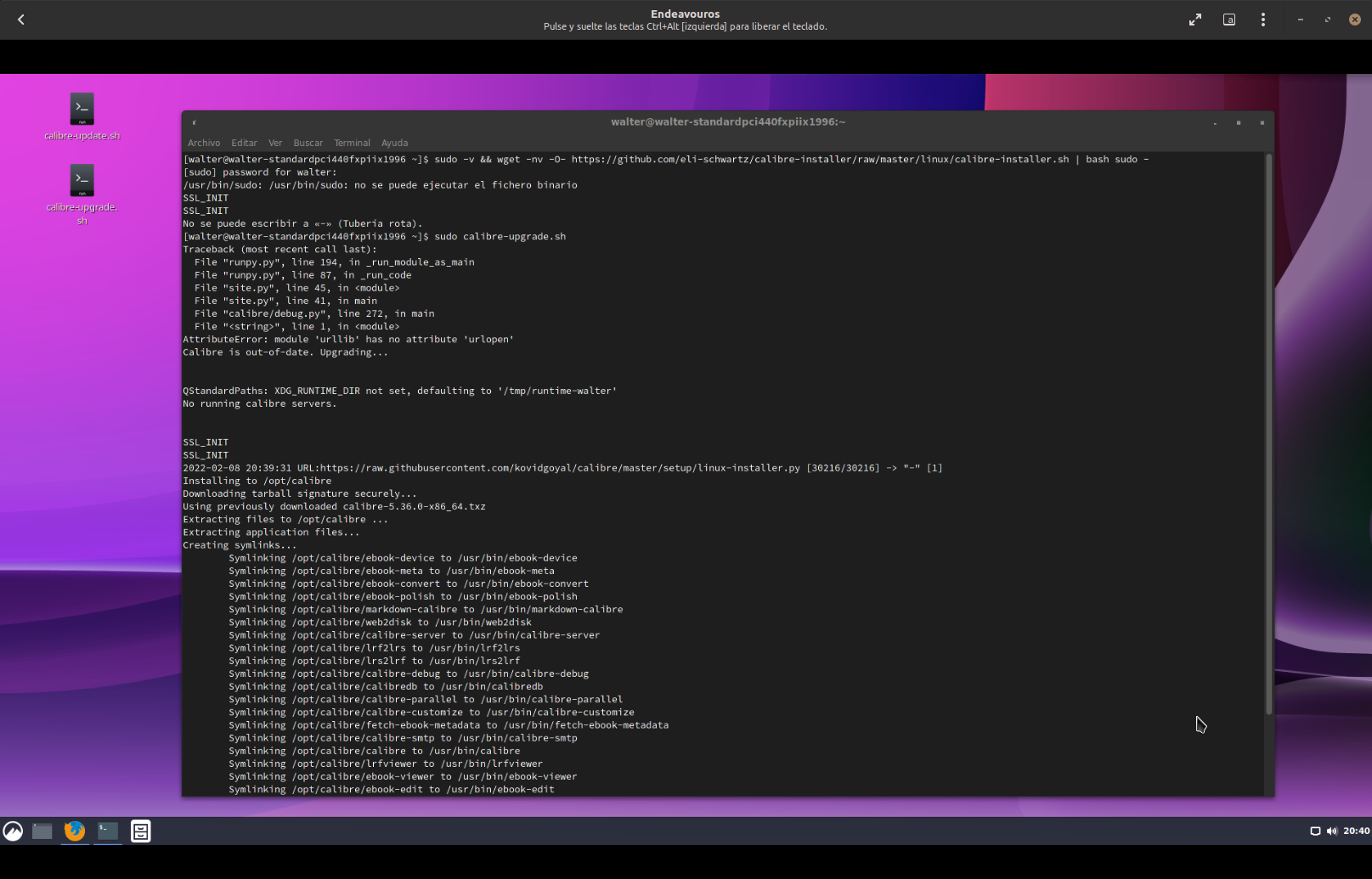Minimize the terminal window
The image size is (1372, 879).
click(x=1215, y=123)
